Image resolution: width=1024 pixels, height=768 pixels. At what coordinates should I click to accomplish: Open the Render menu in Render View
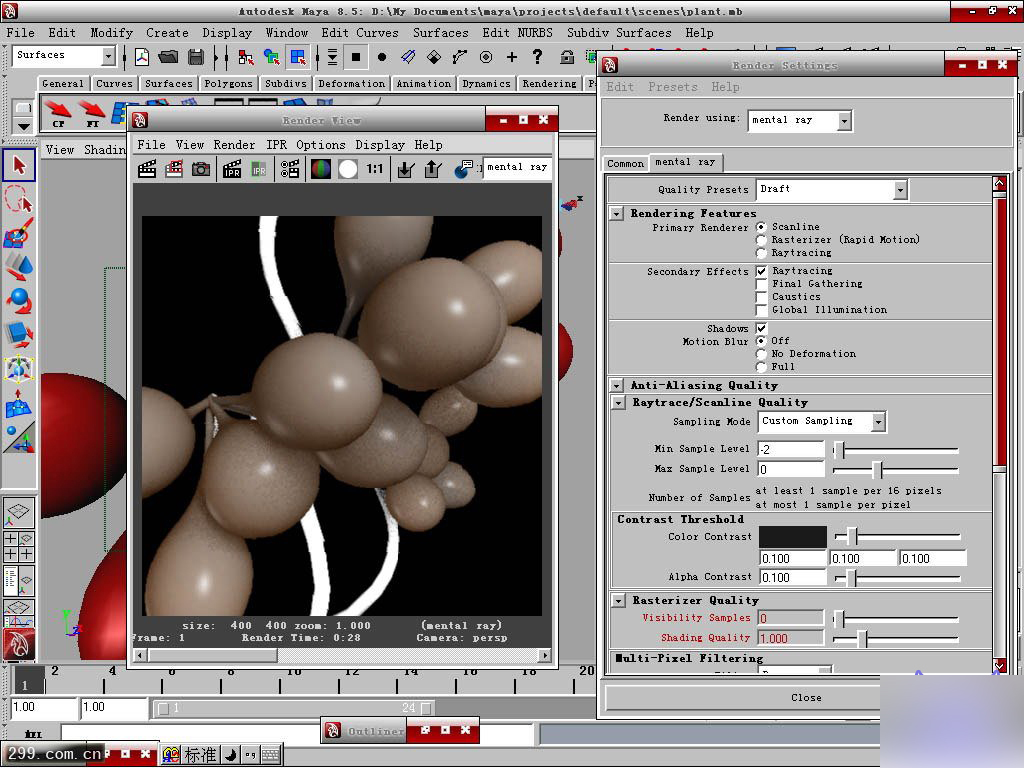pyautogui.click(x=234, y=145)
